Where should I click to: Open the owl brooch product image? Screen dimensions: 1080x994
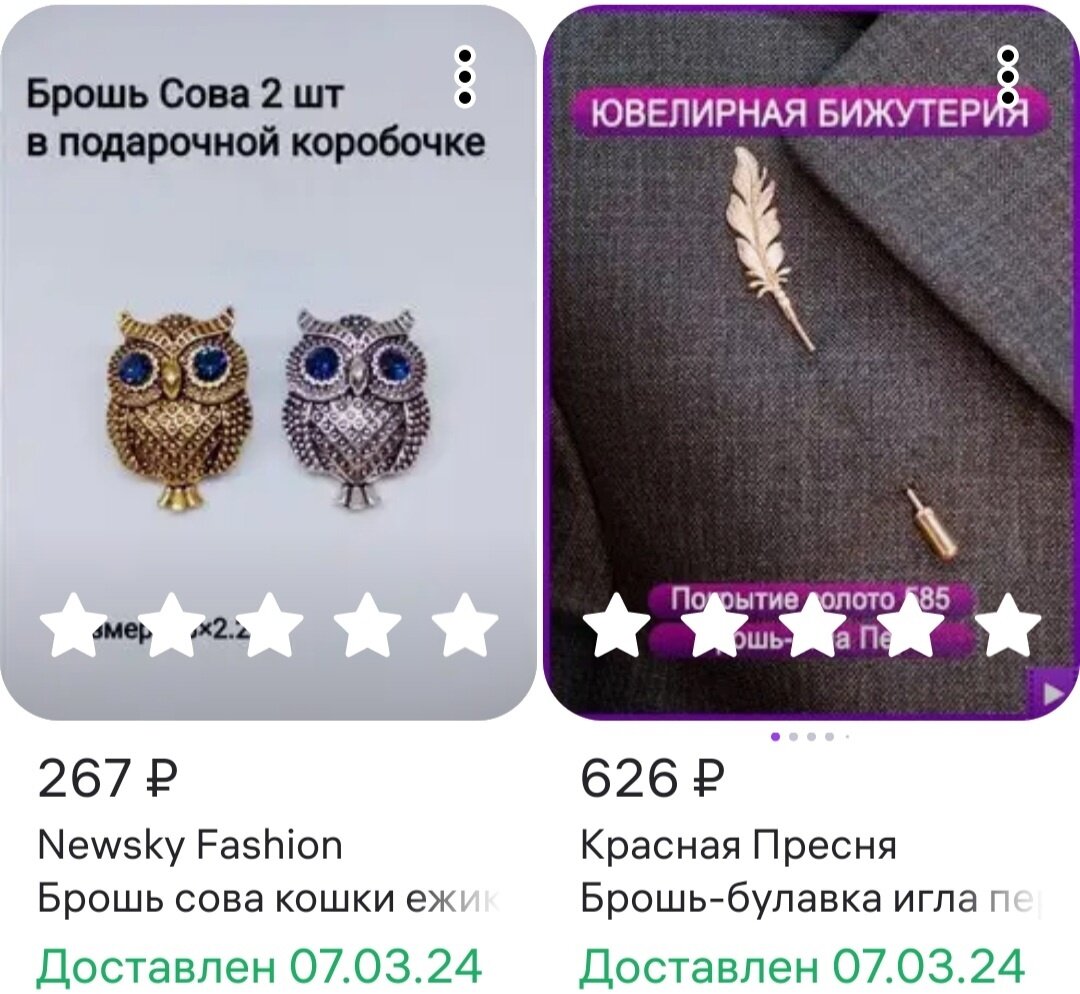click(268, 363)
